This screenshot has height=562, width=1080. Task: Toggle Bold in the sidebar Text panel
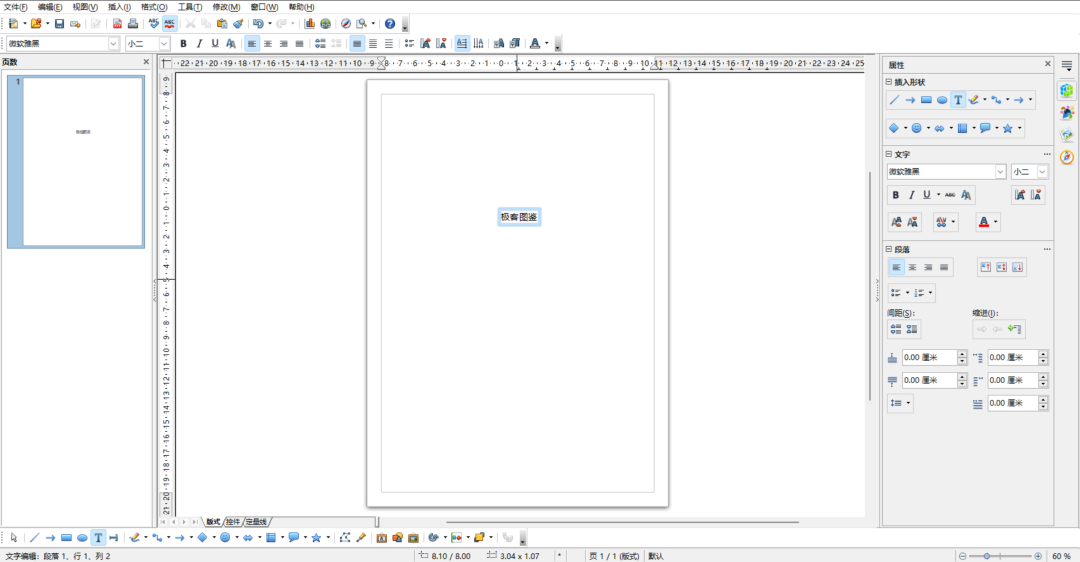click(895, 195)
